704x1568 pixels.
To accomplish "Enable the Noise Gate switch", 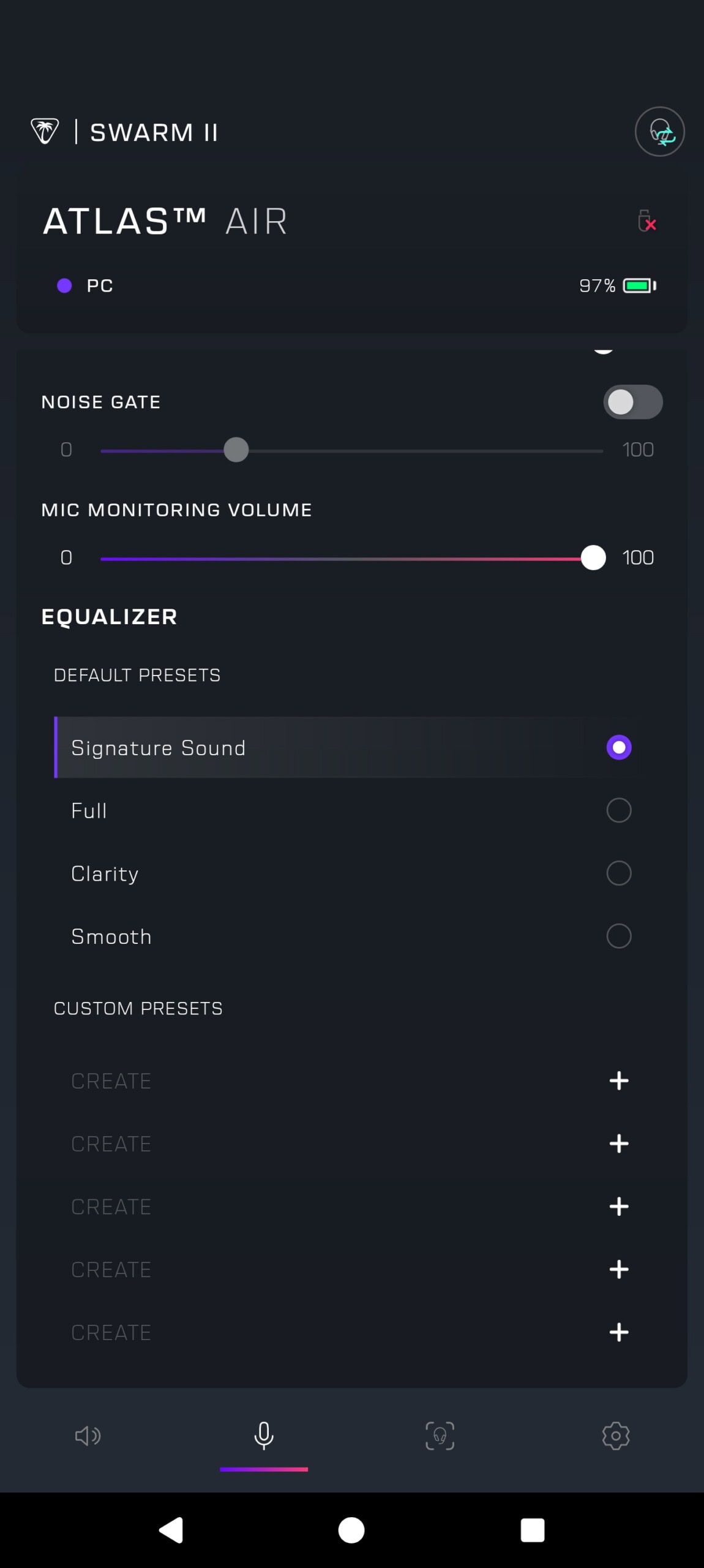I will tap(632, 402).
